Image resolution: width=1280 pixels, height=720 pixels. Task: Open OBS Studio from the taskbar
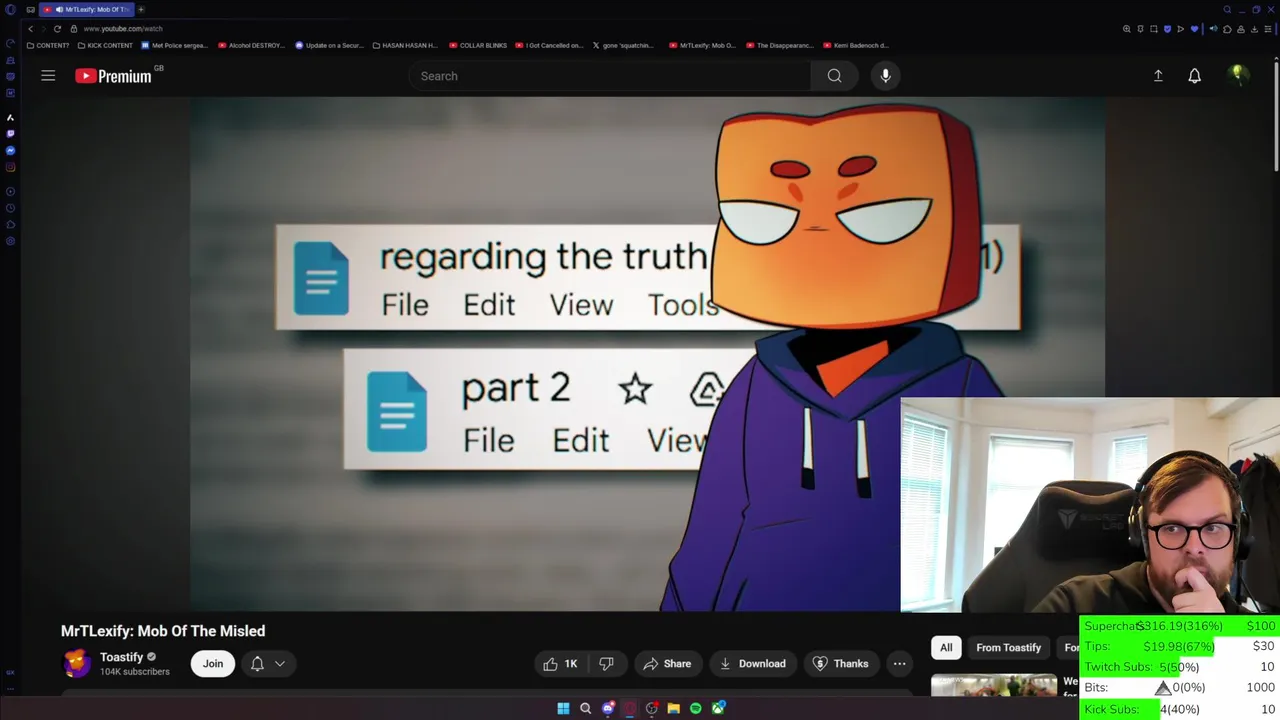[652, 708]
